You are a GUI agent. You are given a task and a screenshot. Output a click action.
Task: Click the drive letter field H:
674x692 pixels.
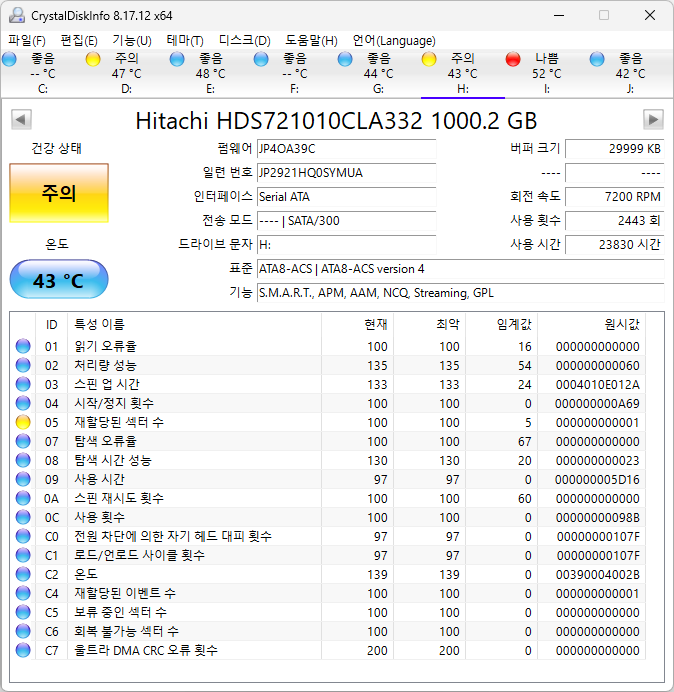[346, 245]
